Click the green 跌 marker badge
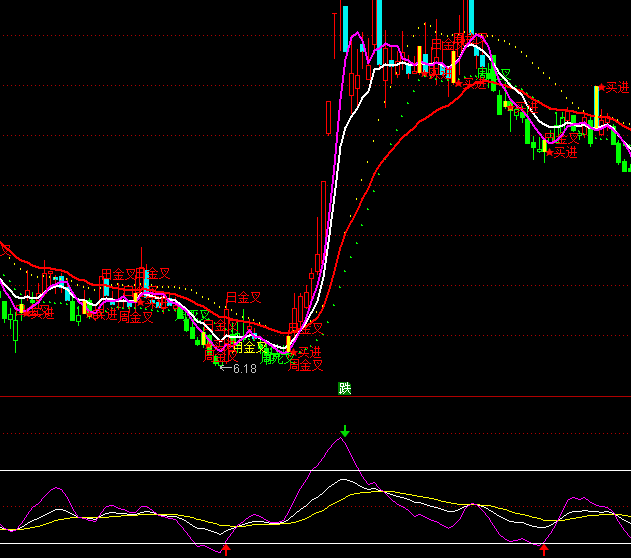 345,389
